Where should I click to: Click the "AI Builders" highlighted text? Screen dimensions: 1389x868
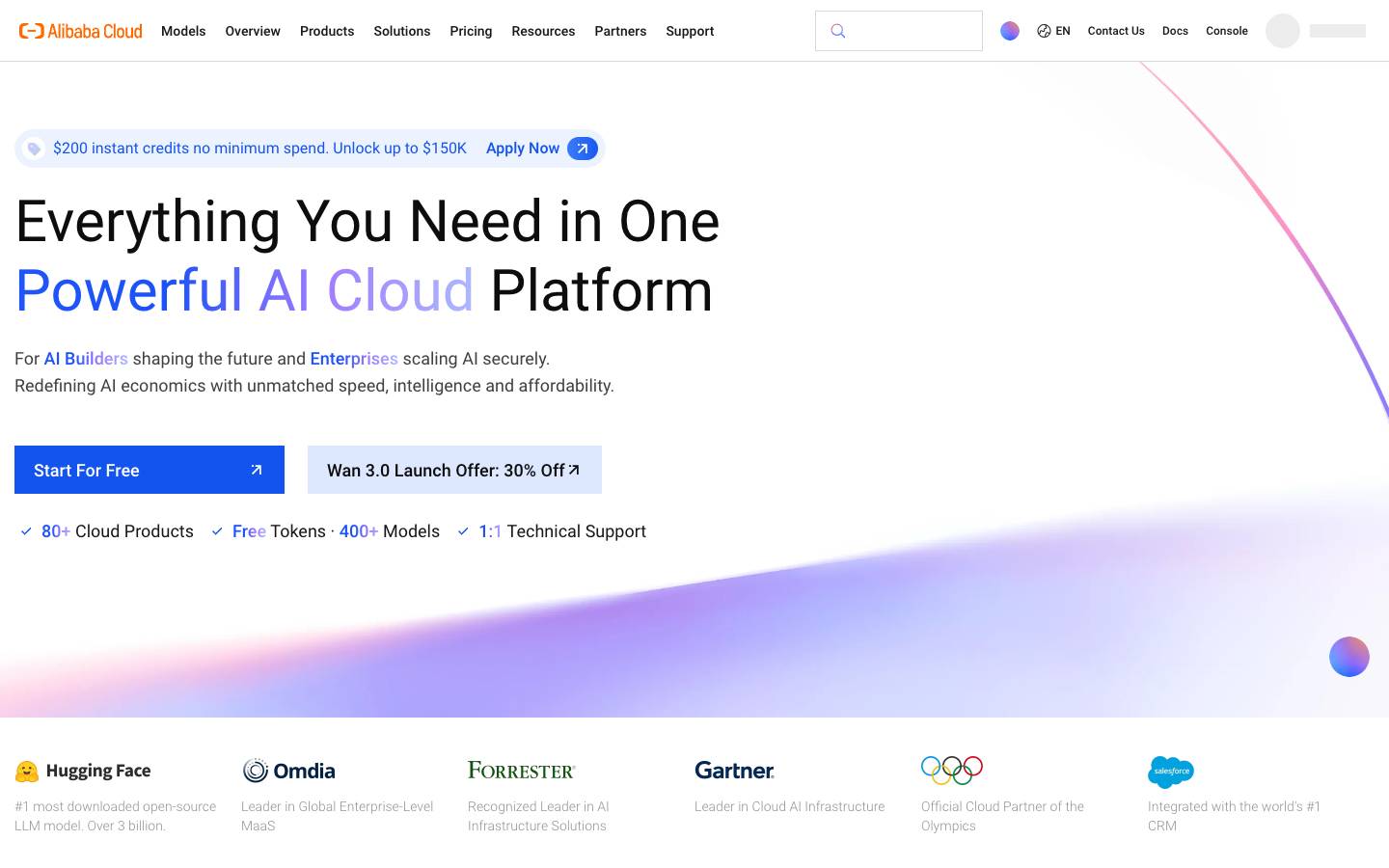click(86, 359)
